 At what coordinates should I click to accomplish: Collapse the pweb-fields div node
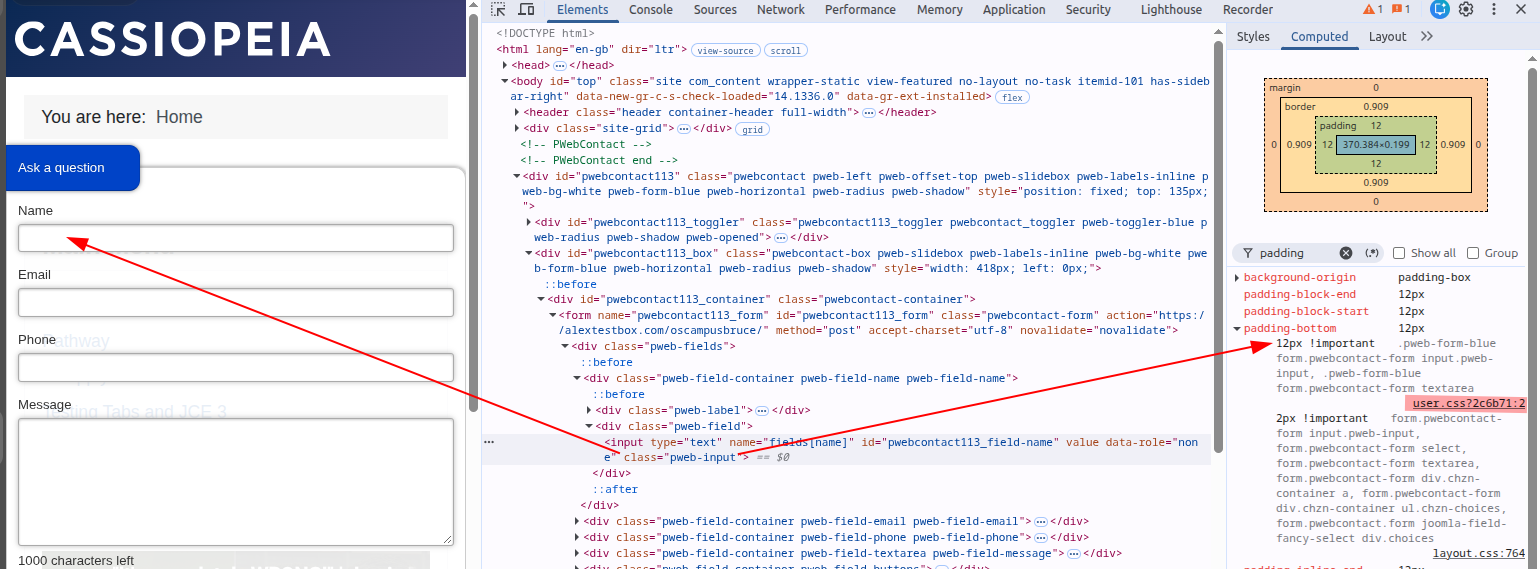click(564, 346)
